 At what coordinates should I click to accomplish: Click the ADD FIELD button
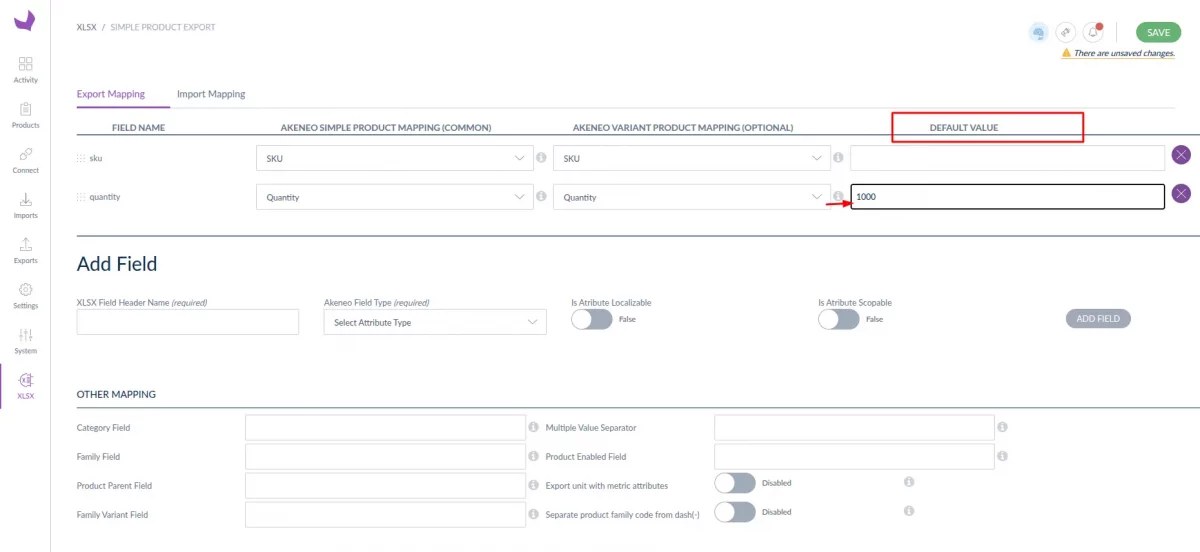click(1098, 318)
